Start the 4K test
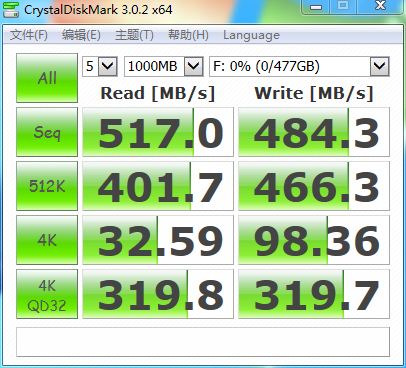Screen dimensions: 406x368 click(x=47, y=240)
